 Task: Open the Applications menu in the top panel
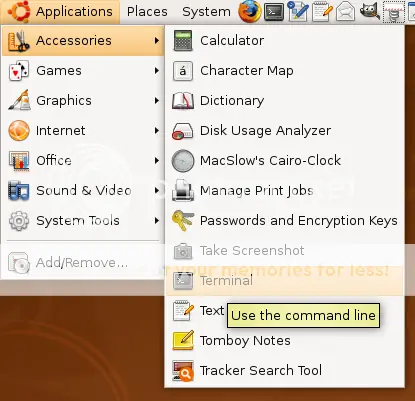point(60,12)
